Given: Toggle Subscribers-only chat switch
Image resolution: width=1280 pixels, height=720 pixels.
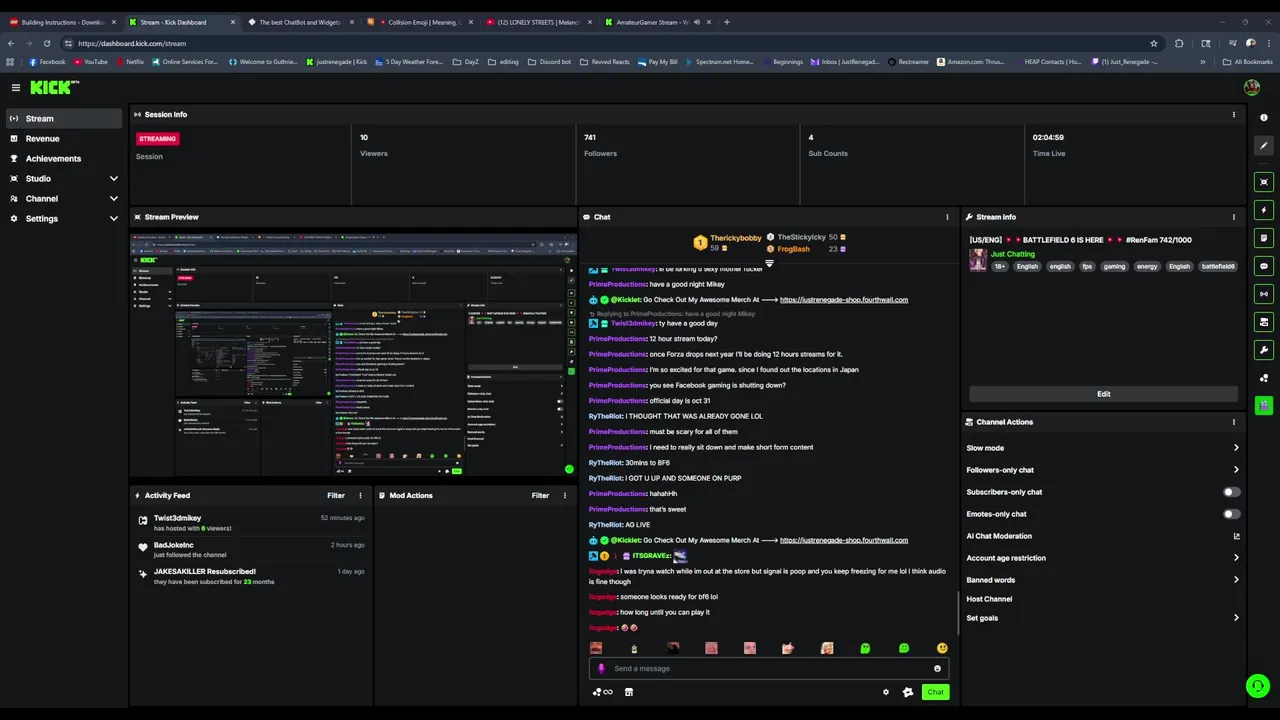Looking at the screenshot, I should [1232, 492].
